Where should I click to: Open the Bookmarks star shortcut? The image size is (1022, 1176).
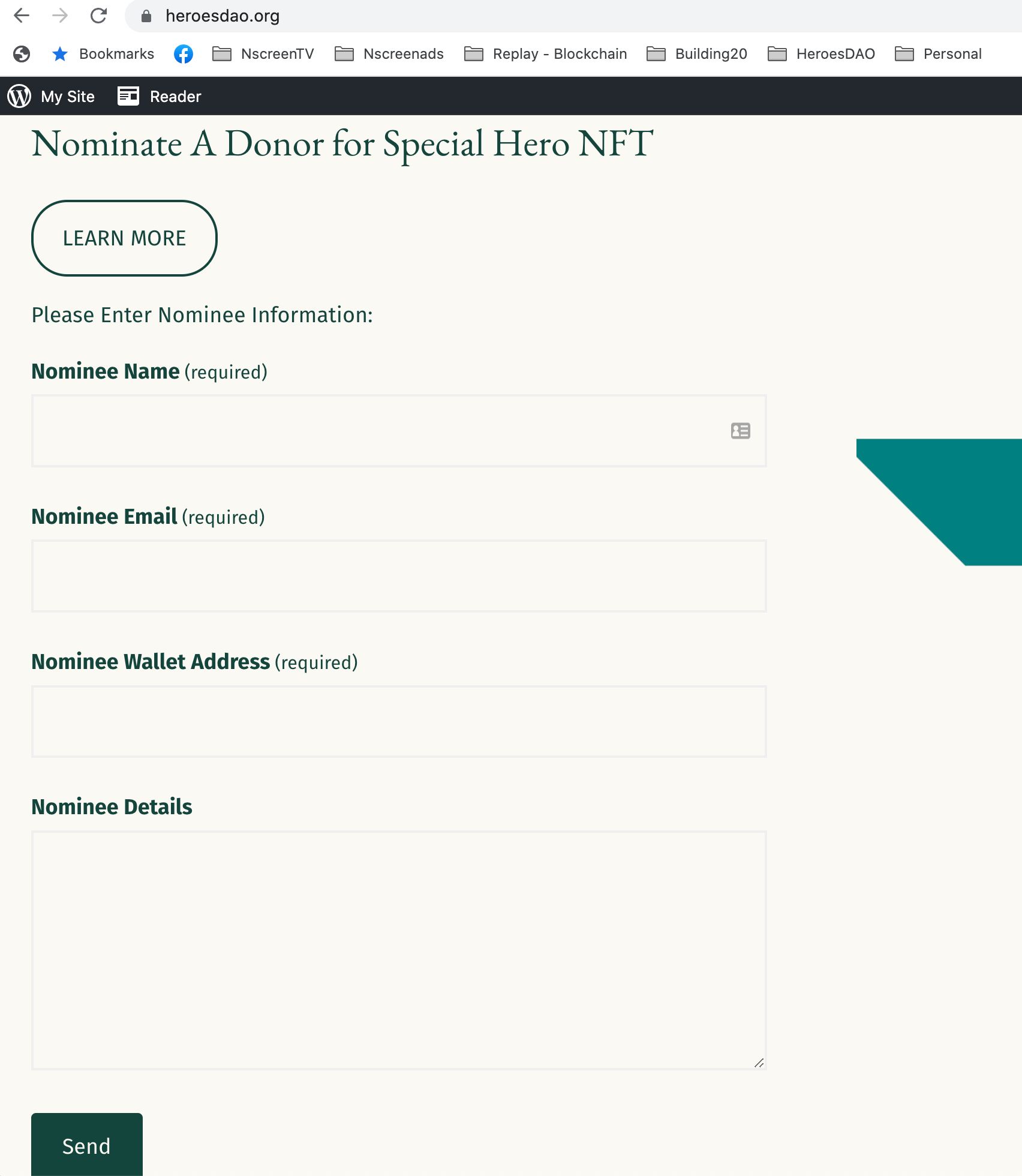[x=103, y=54]
